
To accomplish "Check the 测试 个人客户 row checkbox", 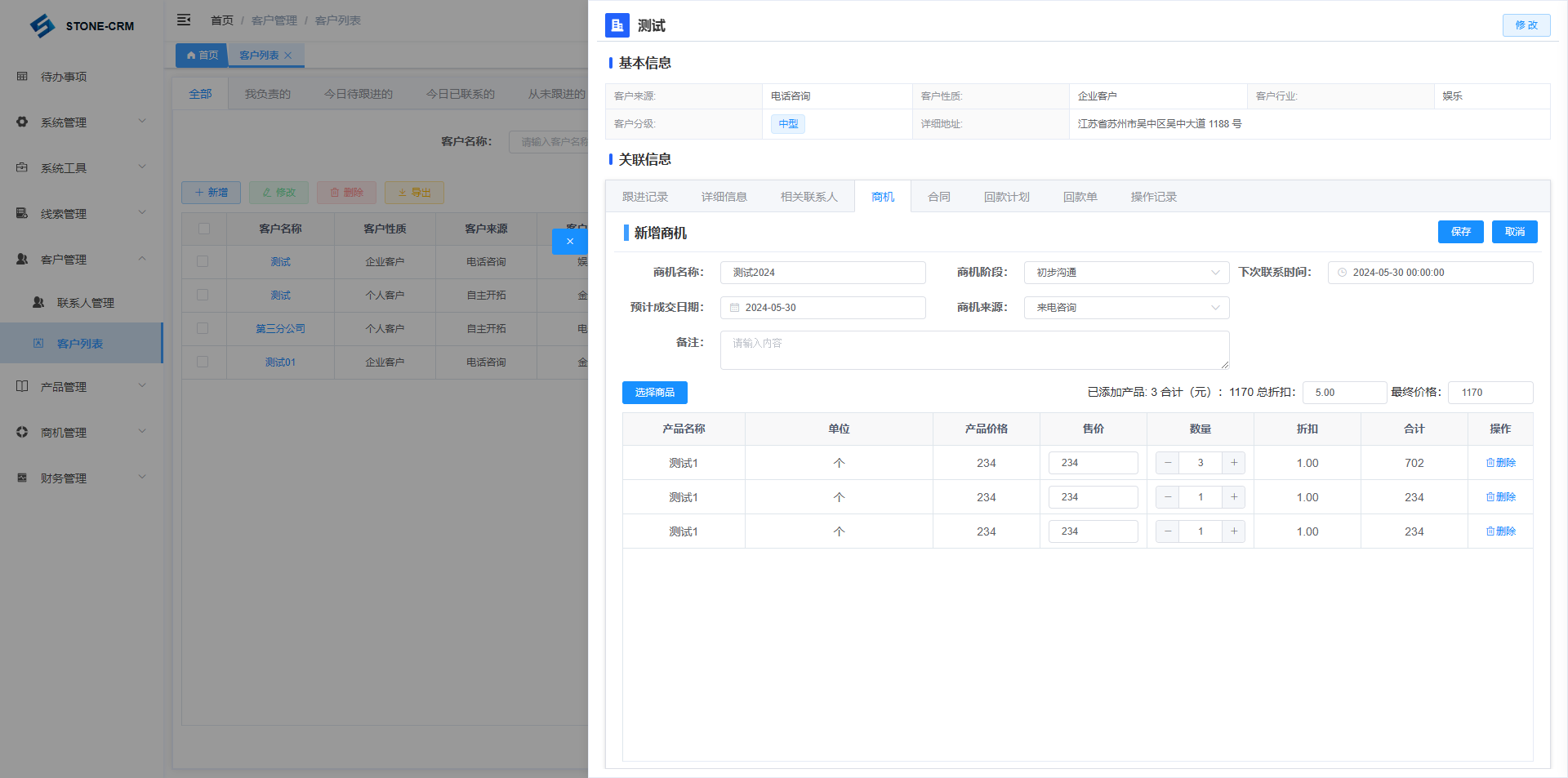I will 203,296.
